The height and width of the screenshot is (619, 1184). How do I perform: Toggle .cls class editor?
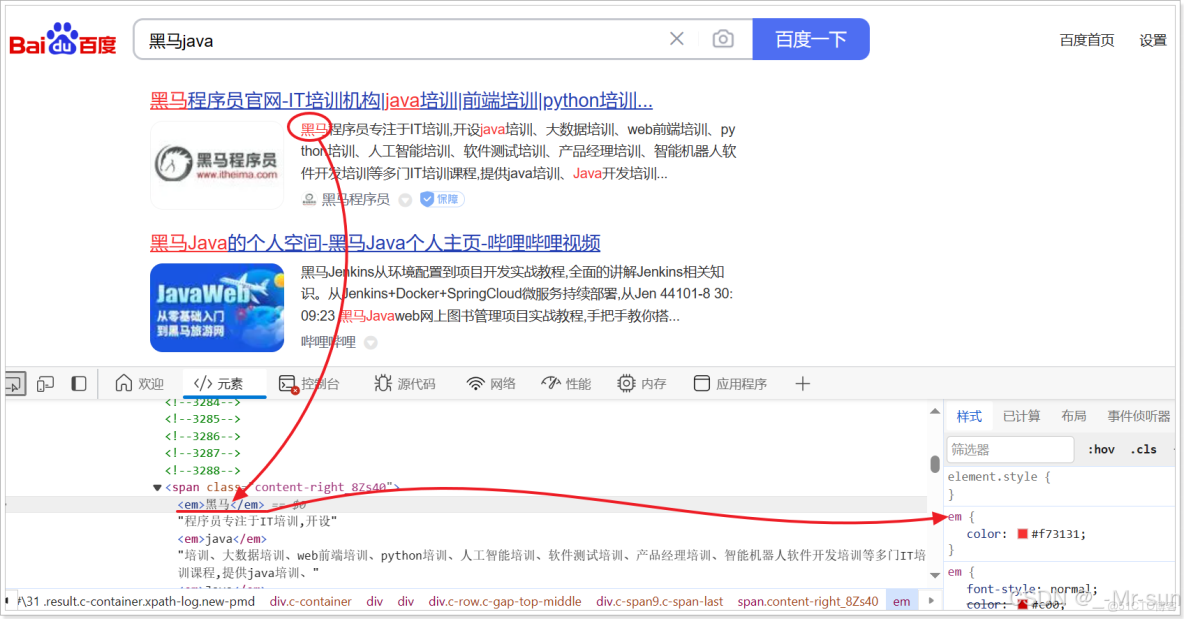[x=1143, y=449]
